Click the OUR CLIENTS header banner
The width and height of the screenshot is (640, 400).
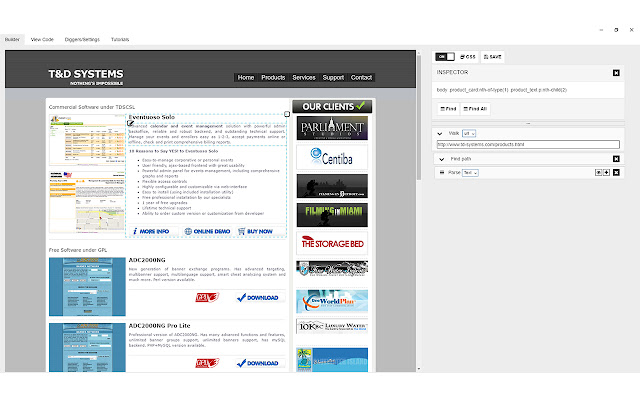tap(332, 107)
